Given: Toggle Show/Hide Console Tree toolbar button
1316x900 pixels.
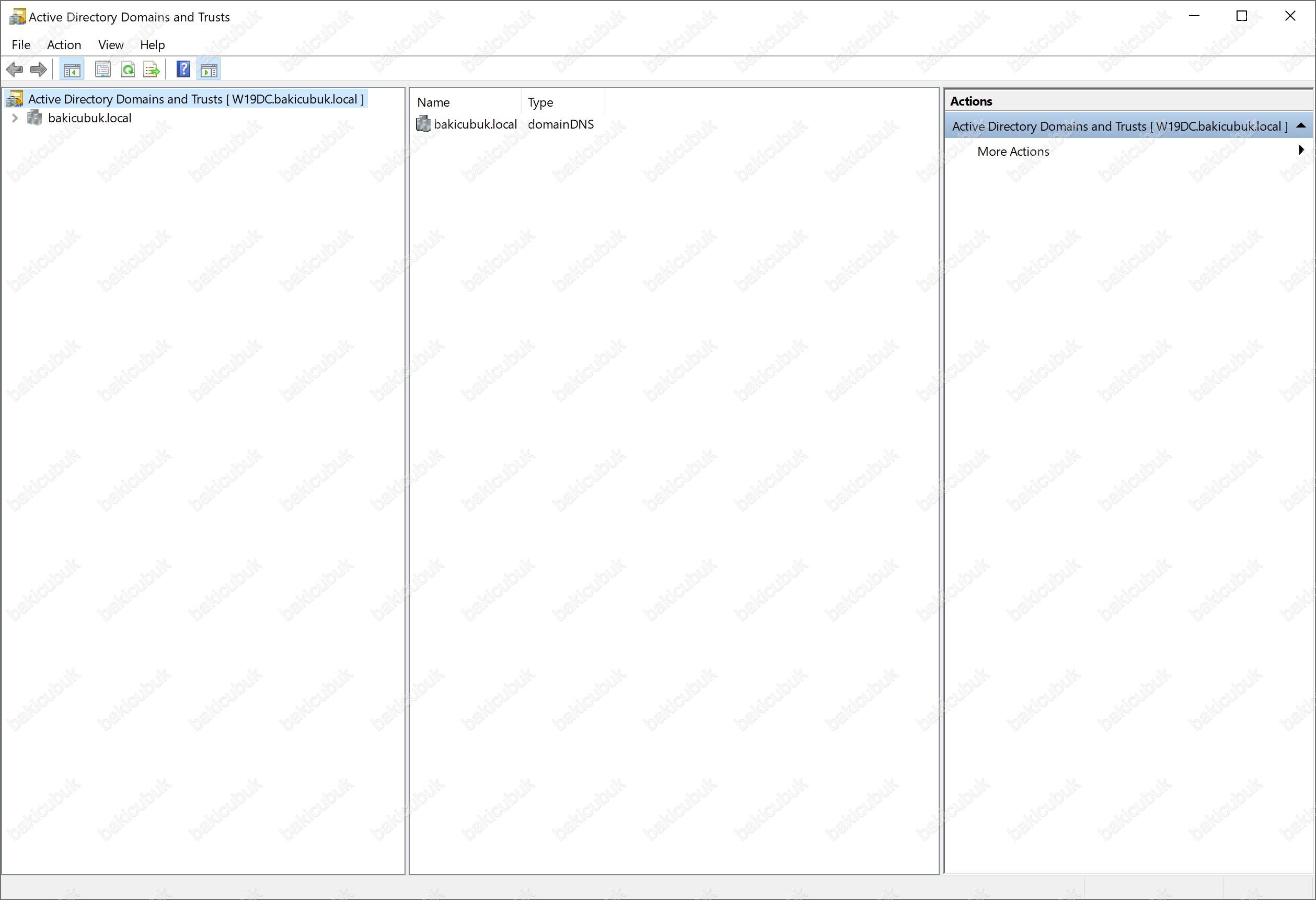Looking at the screenshot, I should pos(72,70).
